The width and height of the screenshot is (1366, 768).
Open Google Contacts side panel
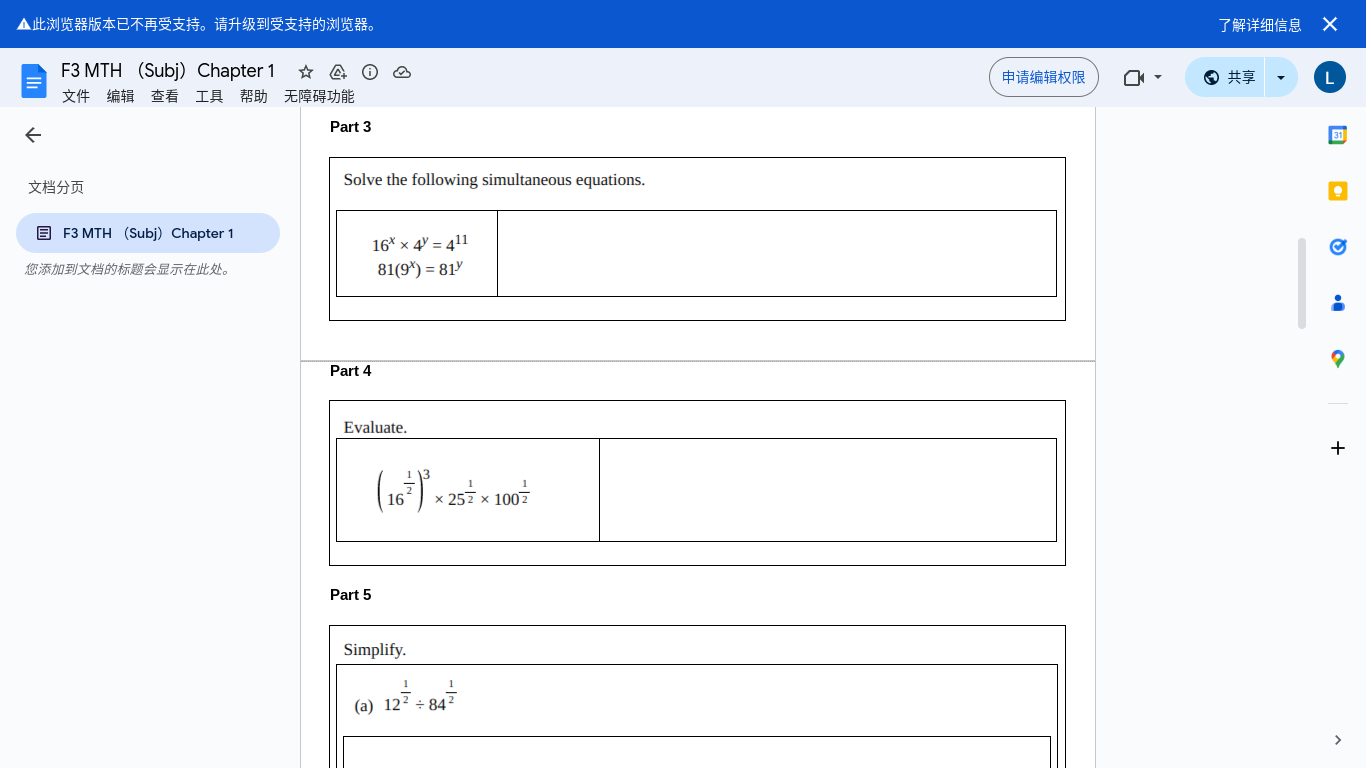point(1337,303)
